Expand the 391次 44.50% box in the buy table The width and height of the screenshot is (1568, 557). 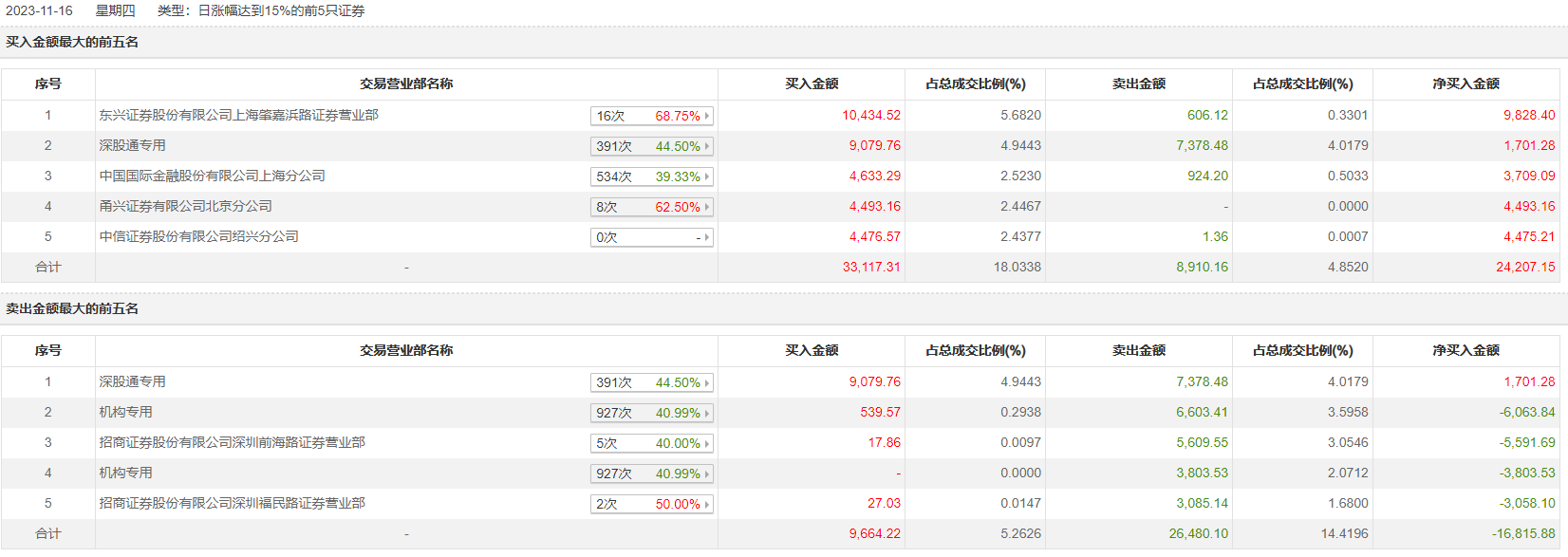coord(651,146)
